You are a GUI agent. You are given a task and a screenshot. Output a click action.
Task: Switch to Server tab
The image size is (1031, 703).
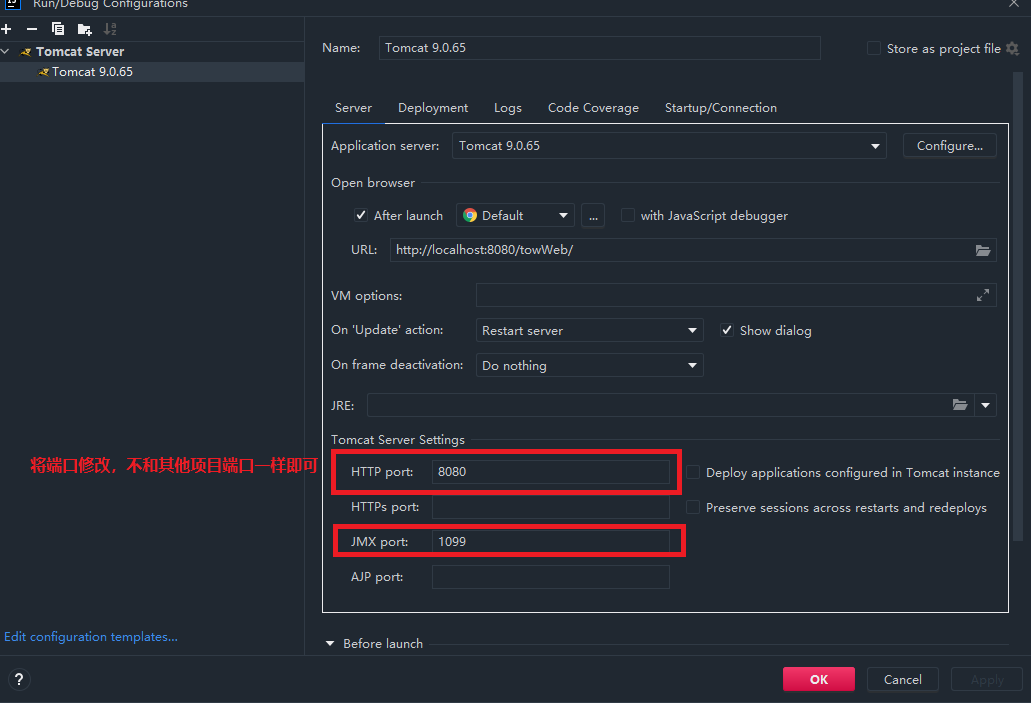pyautogui.click(x=353, y=108)
